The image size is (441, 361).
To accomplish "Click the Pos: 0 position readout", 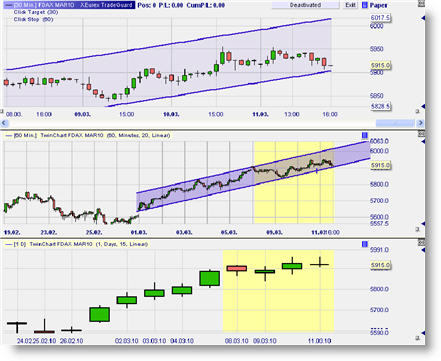I will pyautogui.click(x=146, y=5).
